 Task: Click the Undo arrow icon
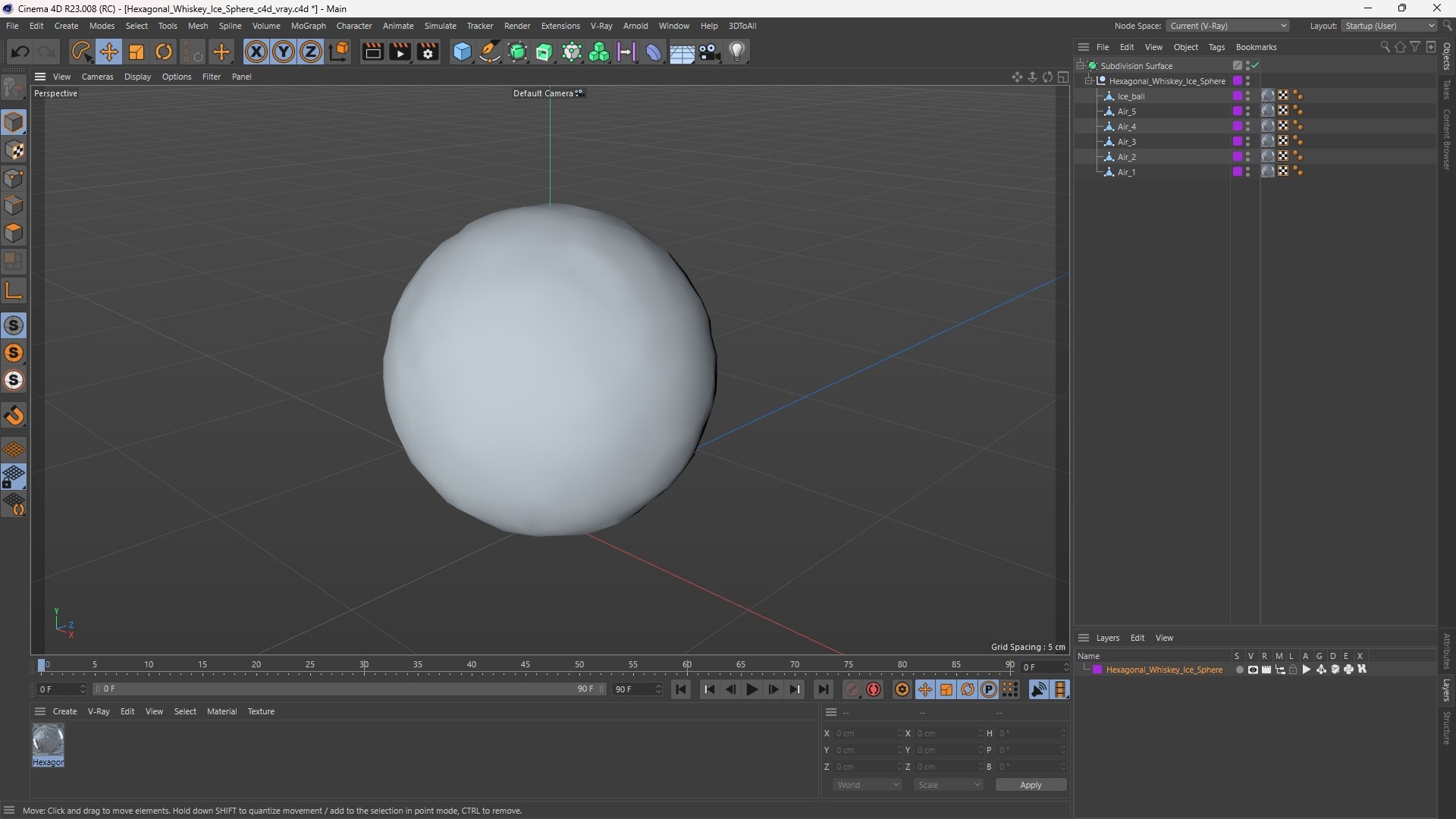pos(20,52)
